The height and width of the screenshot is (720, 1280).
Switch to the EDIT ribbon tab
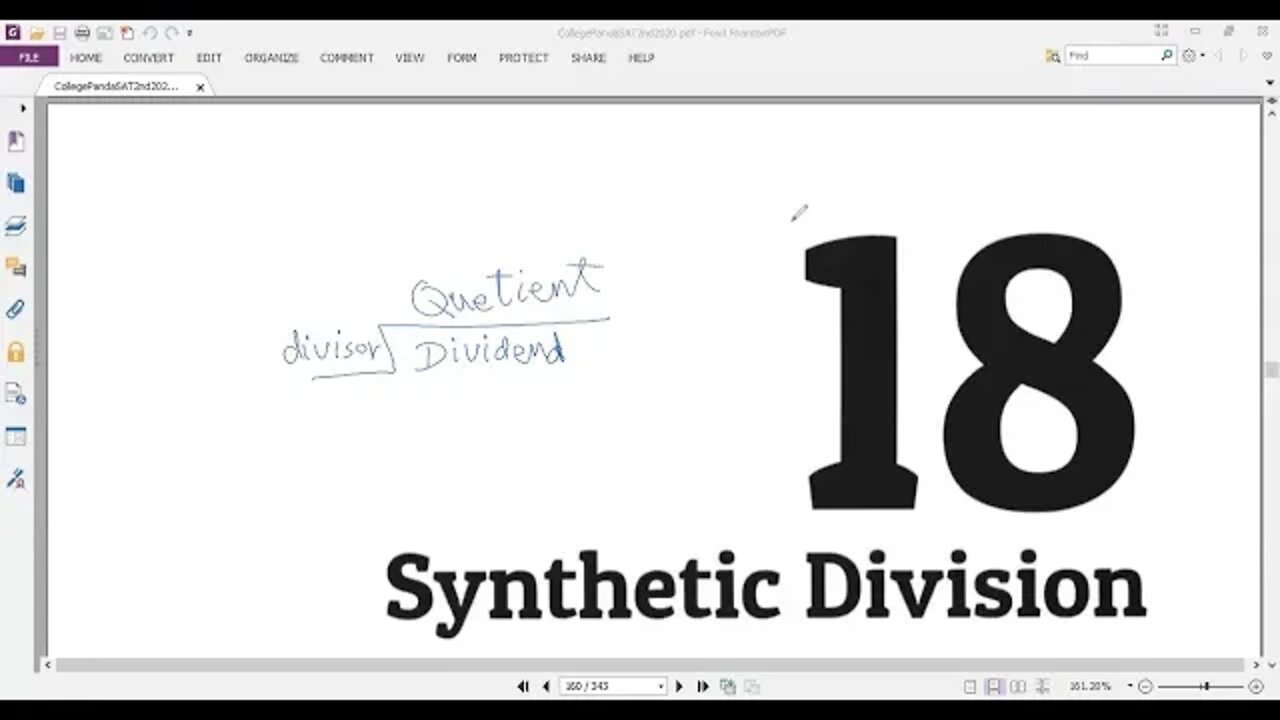tap(209, 58)
